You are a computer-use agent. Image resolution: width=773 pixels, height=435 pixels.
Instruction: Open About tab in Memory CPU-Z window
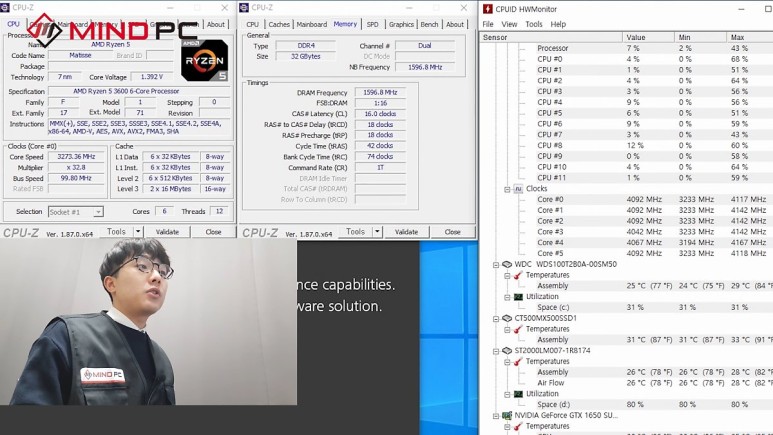455,24
